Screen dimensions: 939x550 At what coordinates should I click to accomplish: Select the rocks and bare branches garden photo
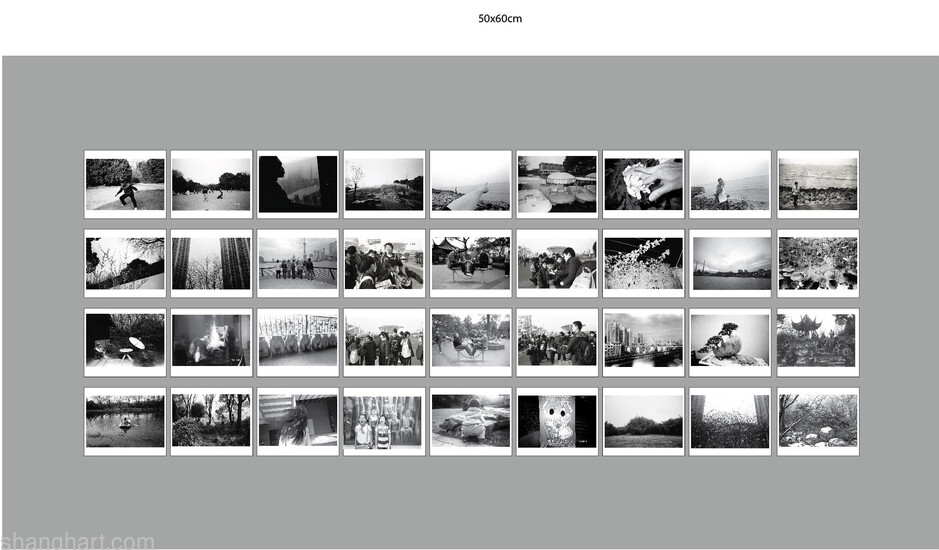pyautogui.click(x=818, y=421)
